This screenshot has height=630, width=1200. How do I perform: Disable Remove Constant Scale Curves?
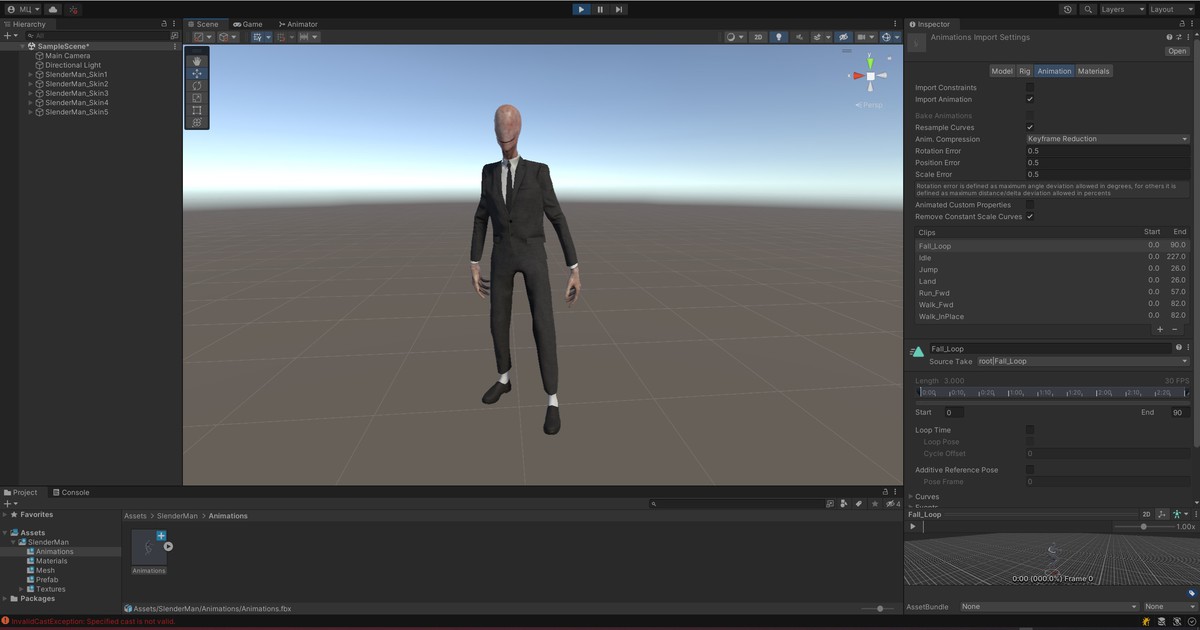coord(1030,216)
